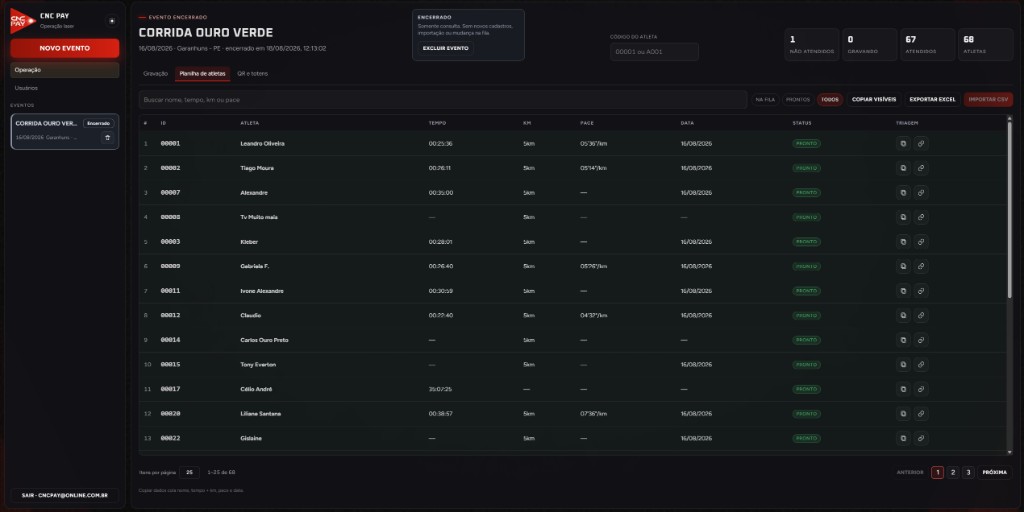Open the QR e totens tab
Viewport: 1024px width, 512px height.
pyautogui.click(x=253, y=74)
